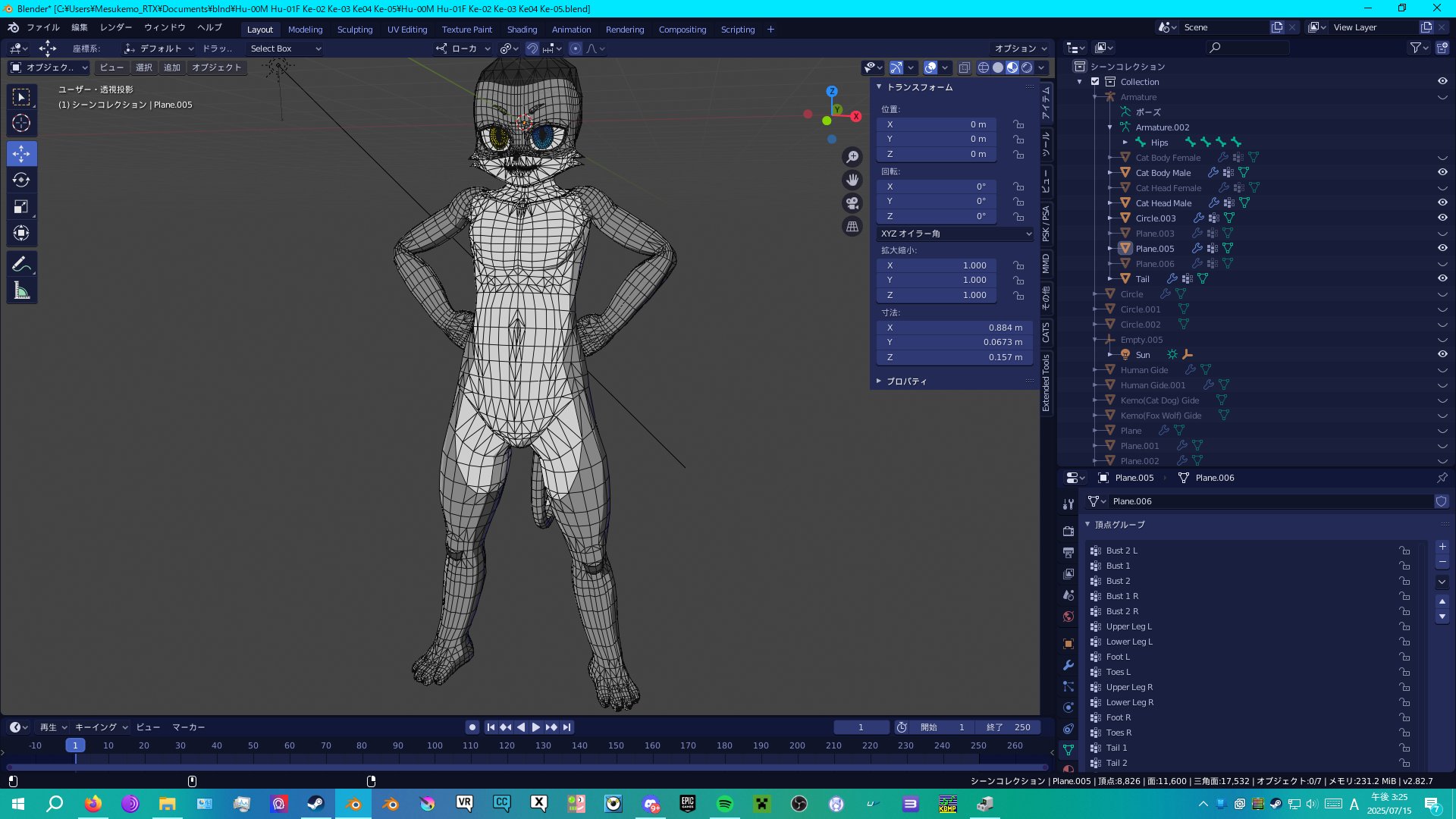The height and width of the screenshot is (819, 1456).
Task: Expand the Hips bone in outliner
Action: point(1125,142)
